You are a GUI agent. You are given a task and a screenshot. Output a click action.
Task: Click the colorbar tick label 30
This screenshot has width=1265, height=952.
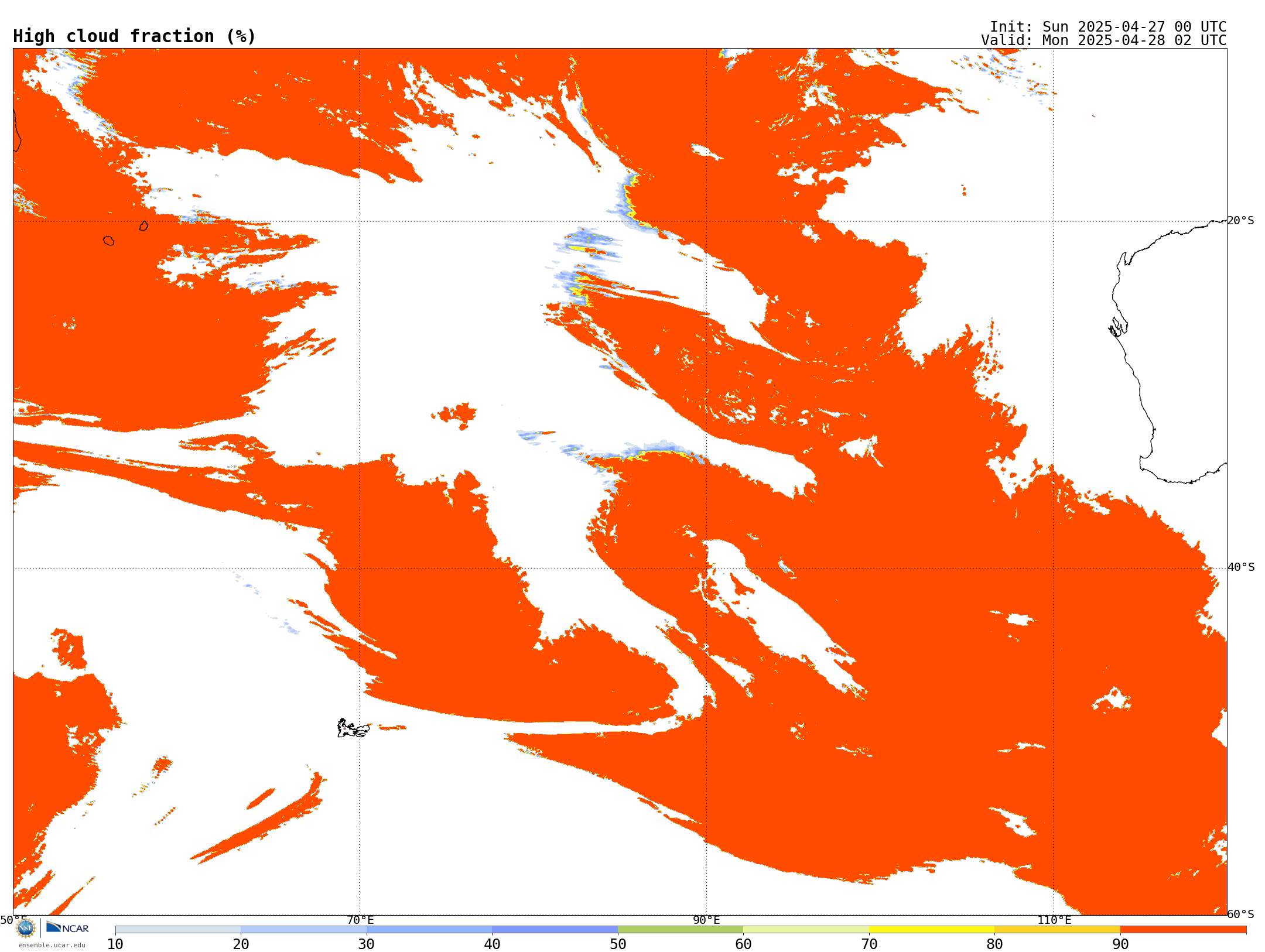tap(367, 944)
